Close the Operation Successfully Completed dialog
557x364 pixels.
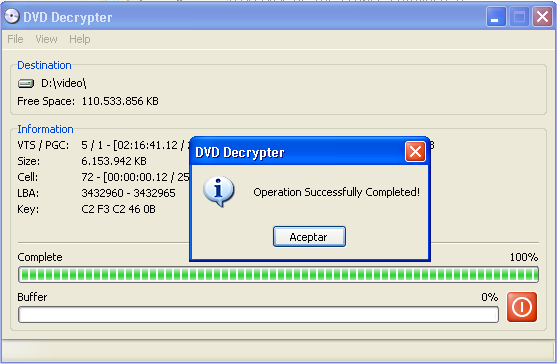(x=415, y=152)
